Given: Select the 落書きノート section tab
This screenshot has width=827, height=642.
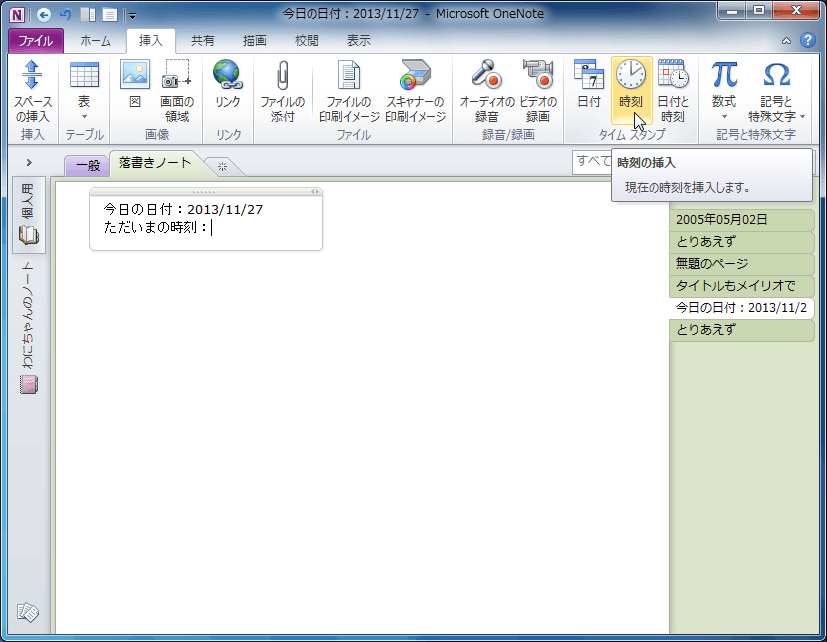Looking at the screenshot, I should coord(155,163).
